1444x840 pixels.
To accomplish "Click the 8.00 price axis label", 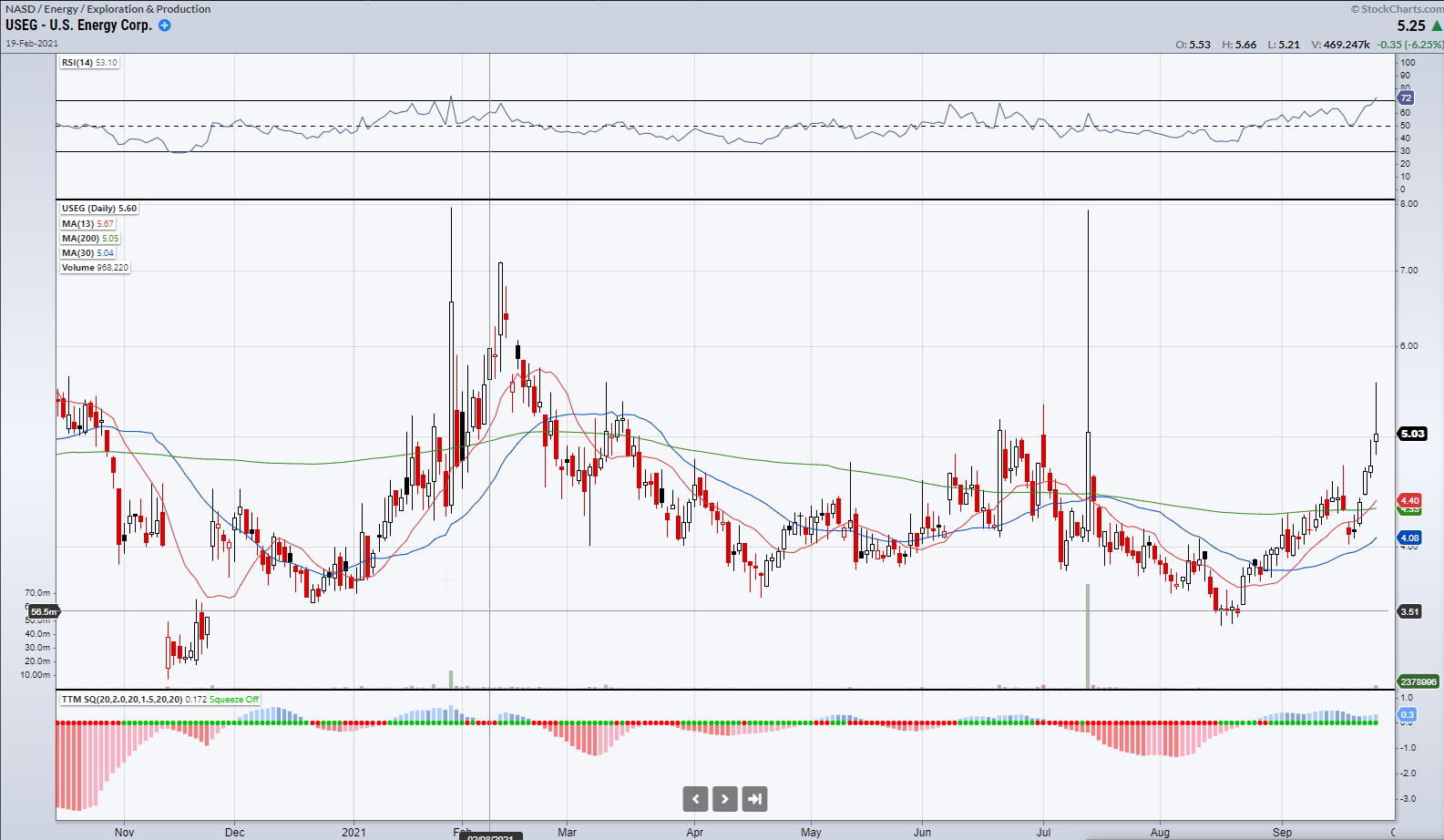I will (x=1408, y=203).
